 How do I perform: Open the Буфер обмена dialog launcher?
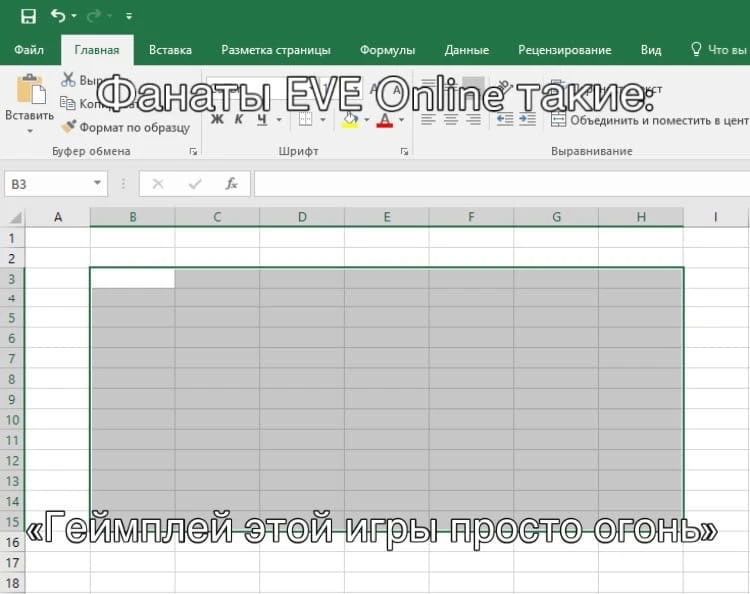point(193,152)
